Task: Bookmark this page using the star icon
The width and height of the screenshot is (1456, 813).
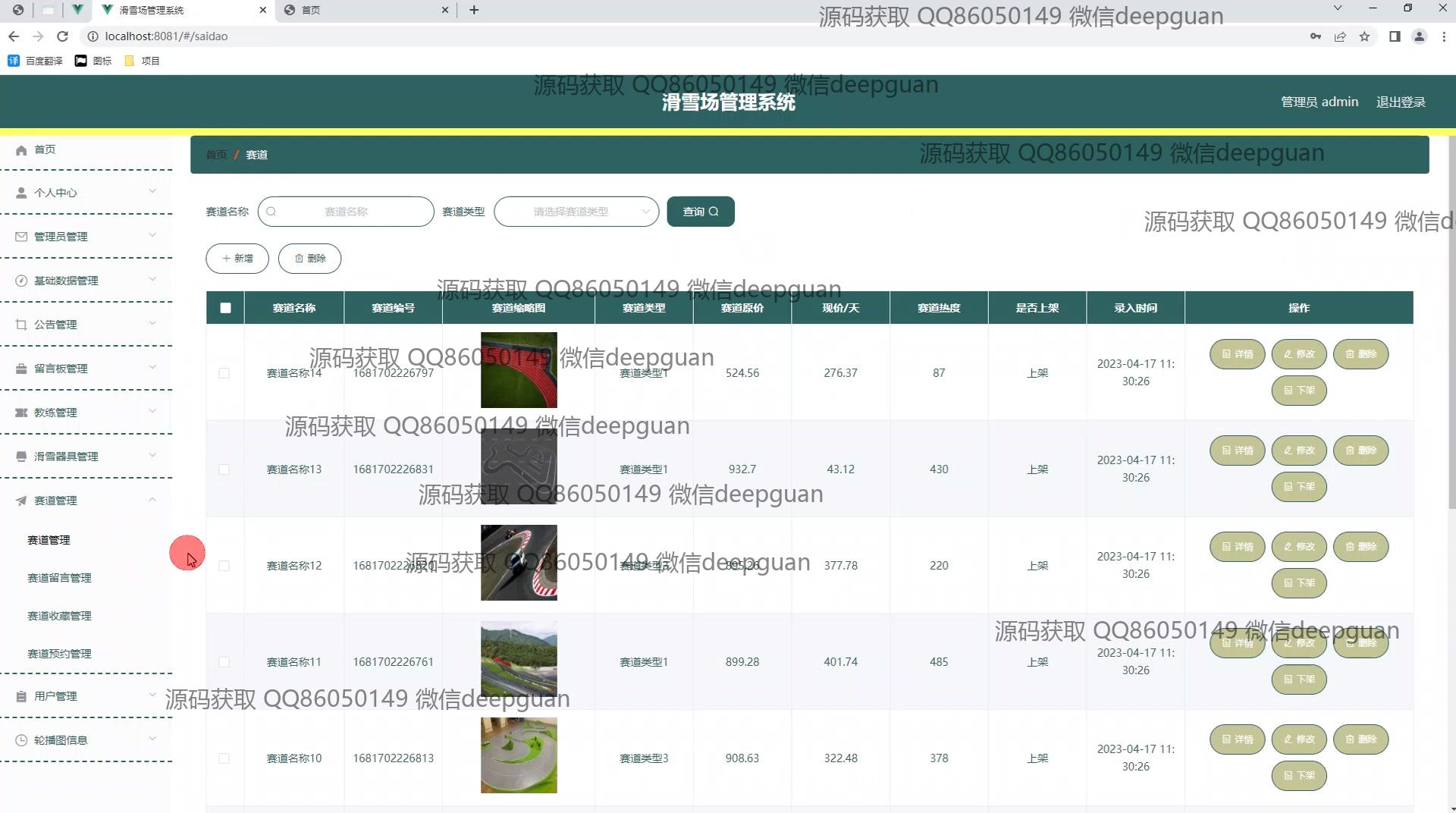Action: click(1364, 36)
